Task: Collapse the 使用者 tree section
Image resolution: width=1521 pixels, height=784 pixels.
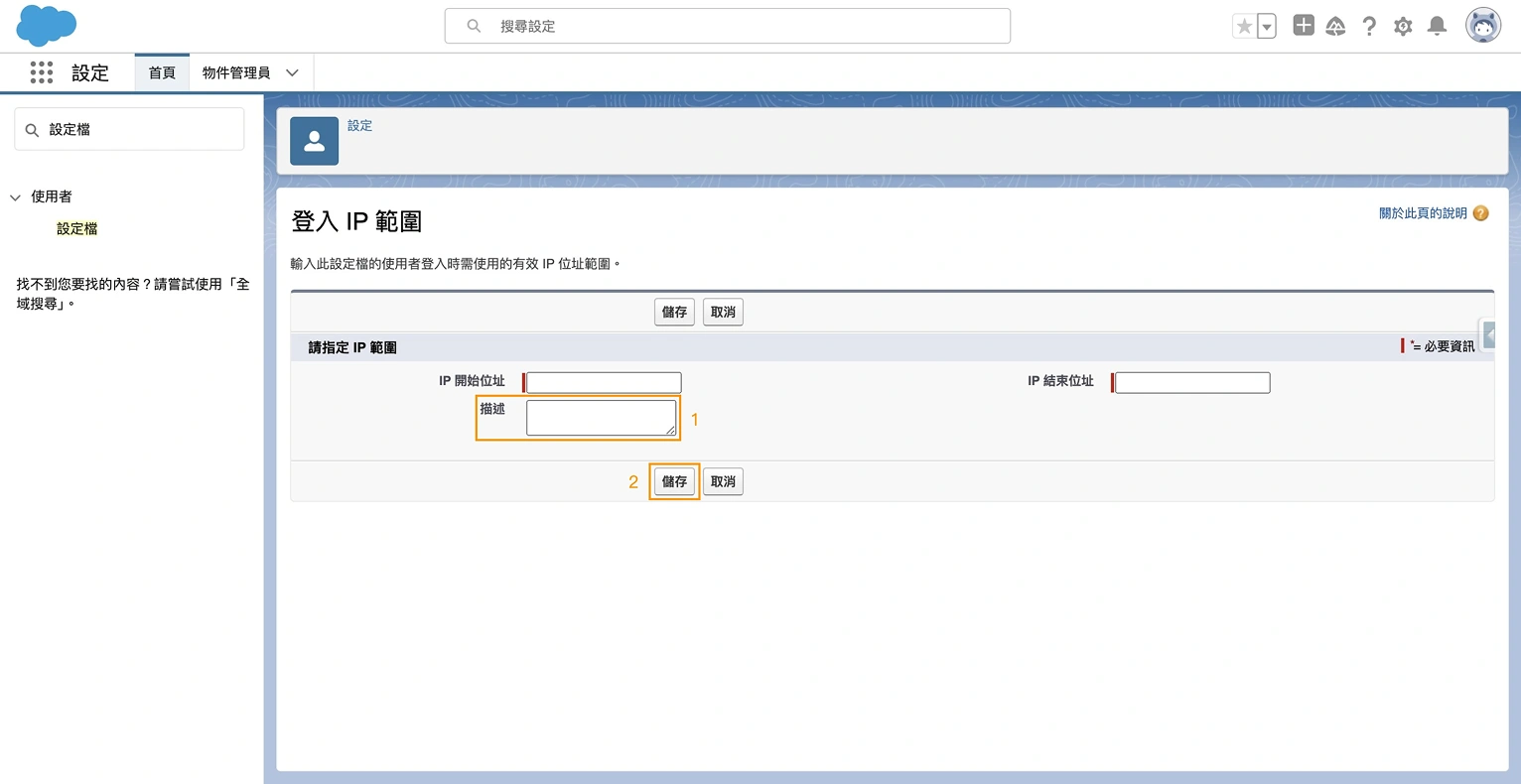Action: (15, 196)
